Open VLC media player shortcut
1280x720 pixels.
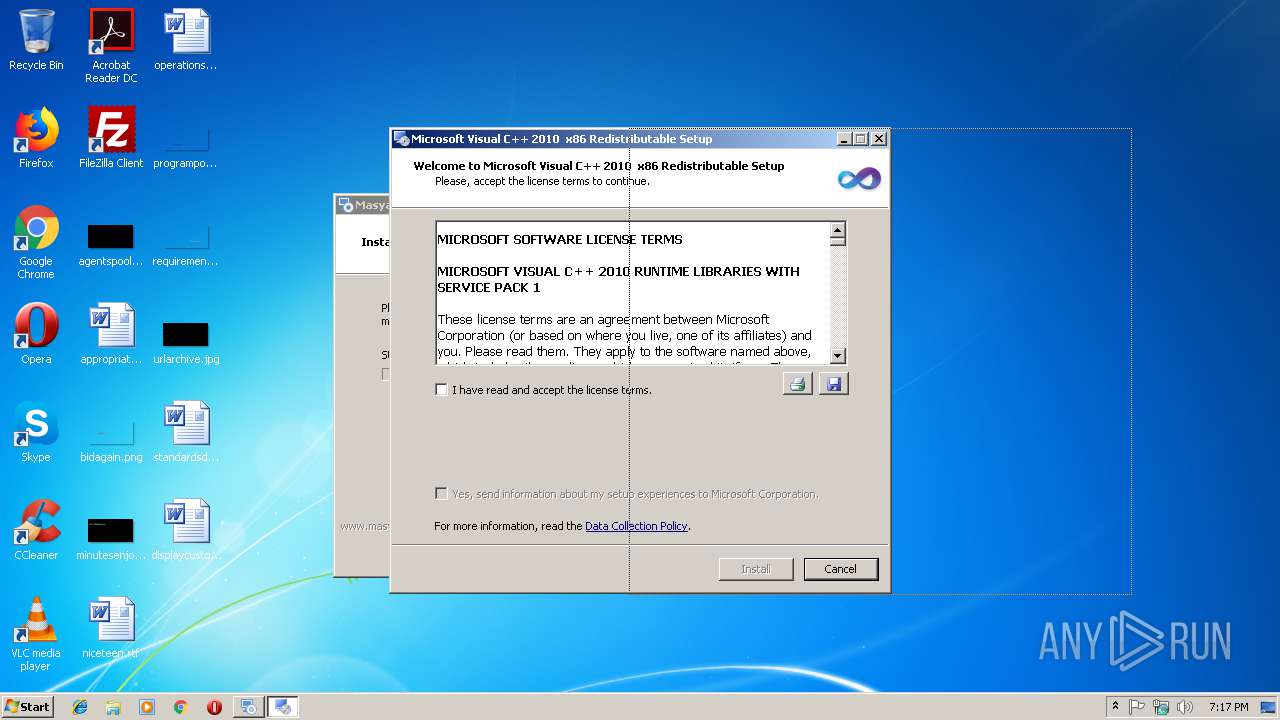point(36,634)
